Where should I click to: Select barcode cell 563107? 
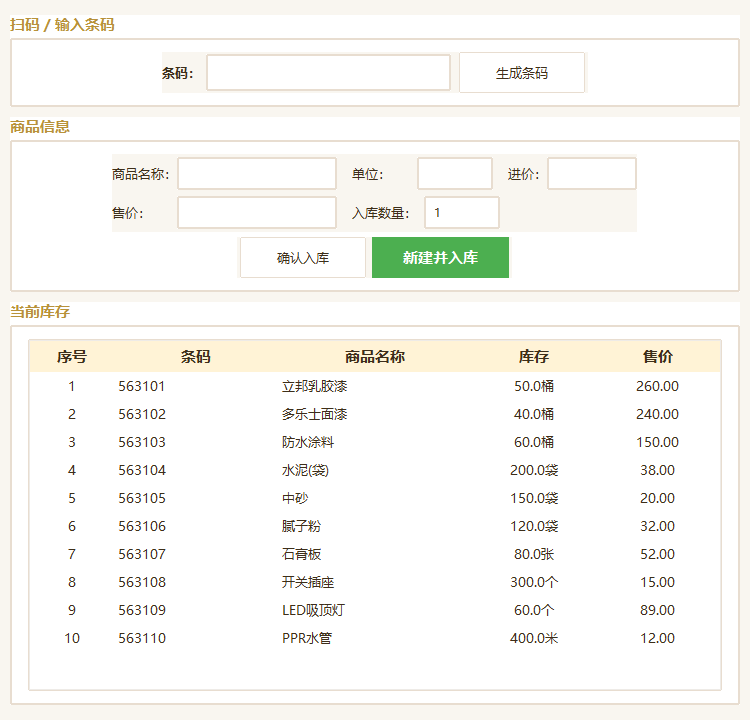click(x=142, y=554)
